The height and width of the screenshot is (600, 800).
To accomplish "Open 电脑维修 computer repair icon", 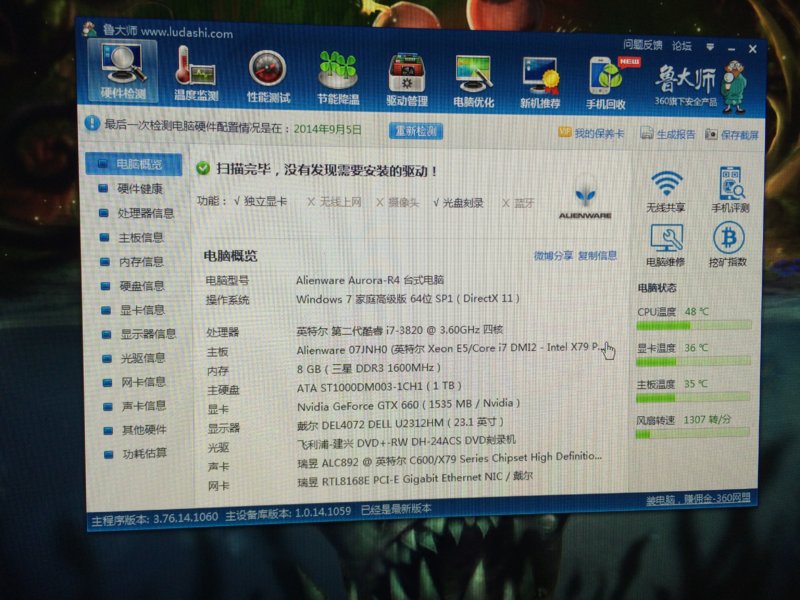I will click(666, 246).
